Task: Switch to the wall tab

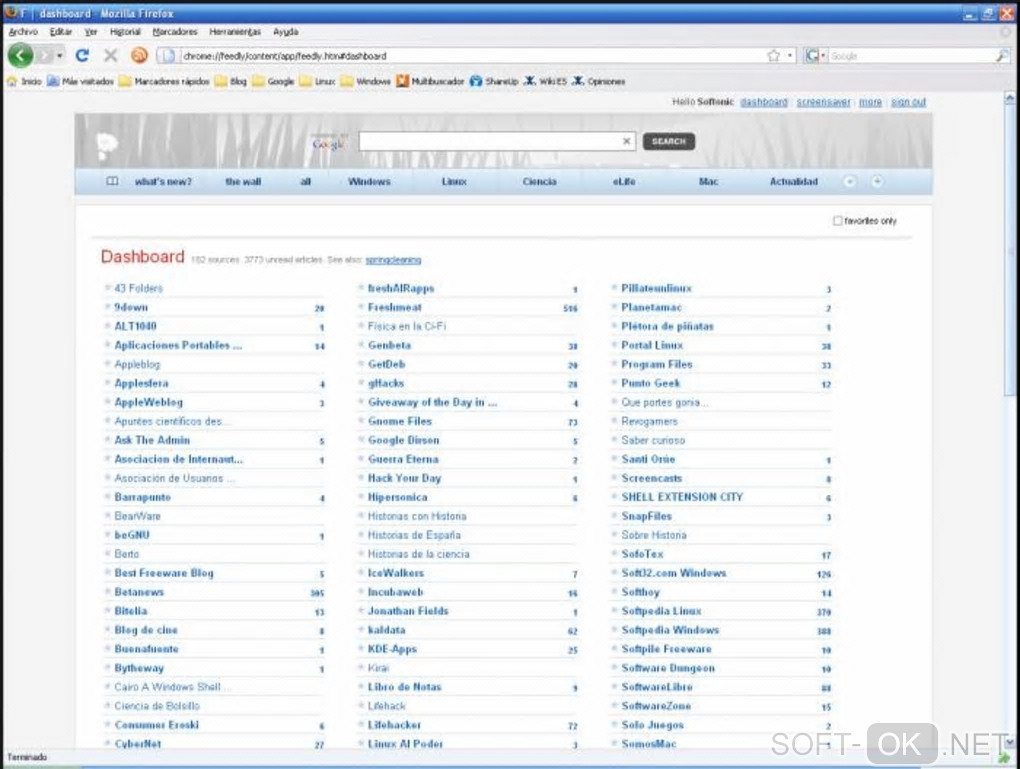Action: 243,182
